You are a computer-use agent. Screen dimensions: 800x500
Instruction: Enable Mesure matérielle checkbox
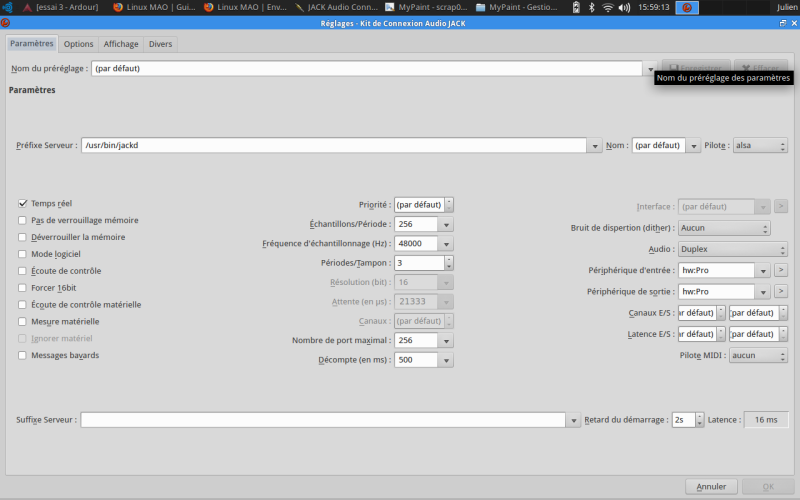(x=22, y=321)
